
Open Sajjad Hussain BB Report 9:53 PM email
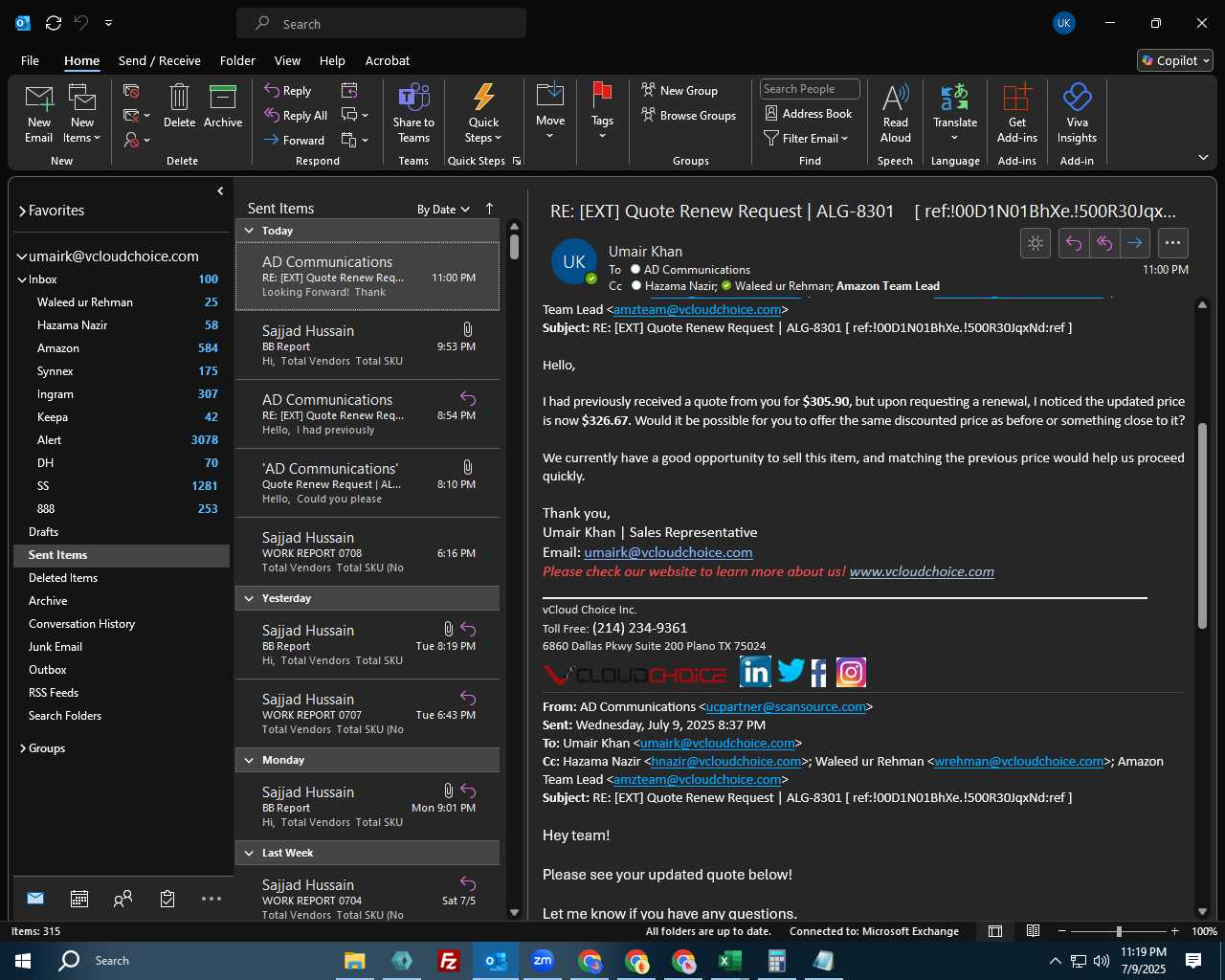click(367, 345)
